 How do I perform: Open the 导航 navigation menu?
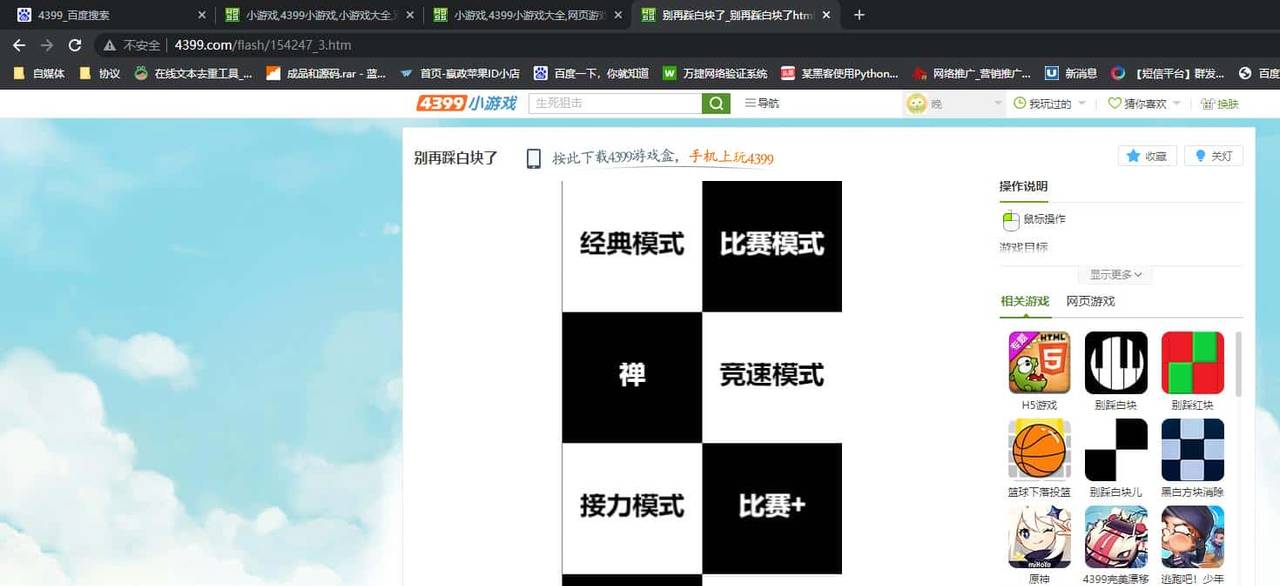761,102
